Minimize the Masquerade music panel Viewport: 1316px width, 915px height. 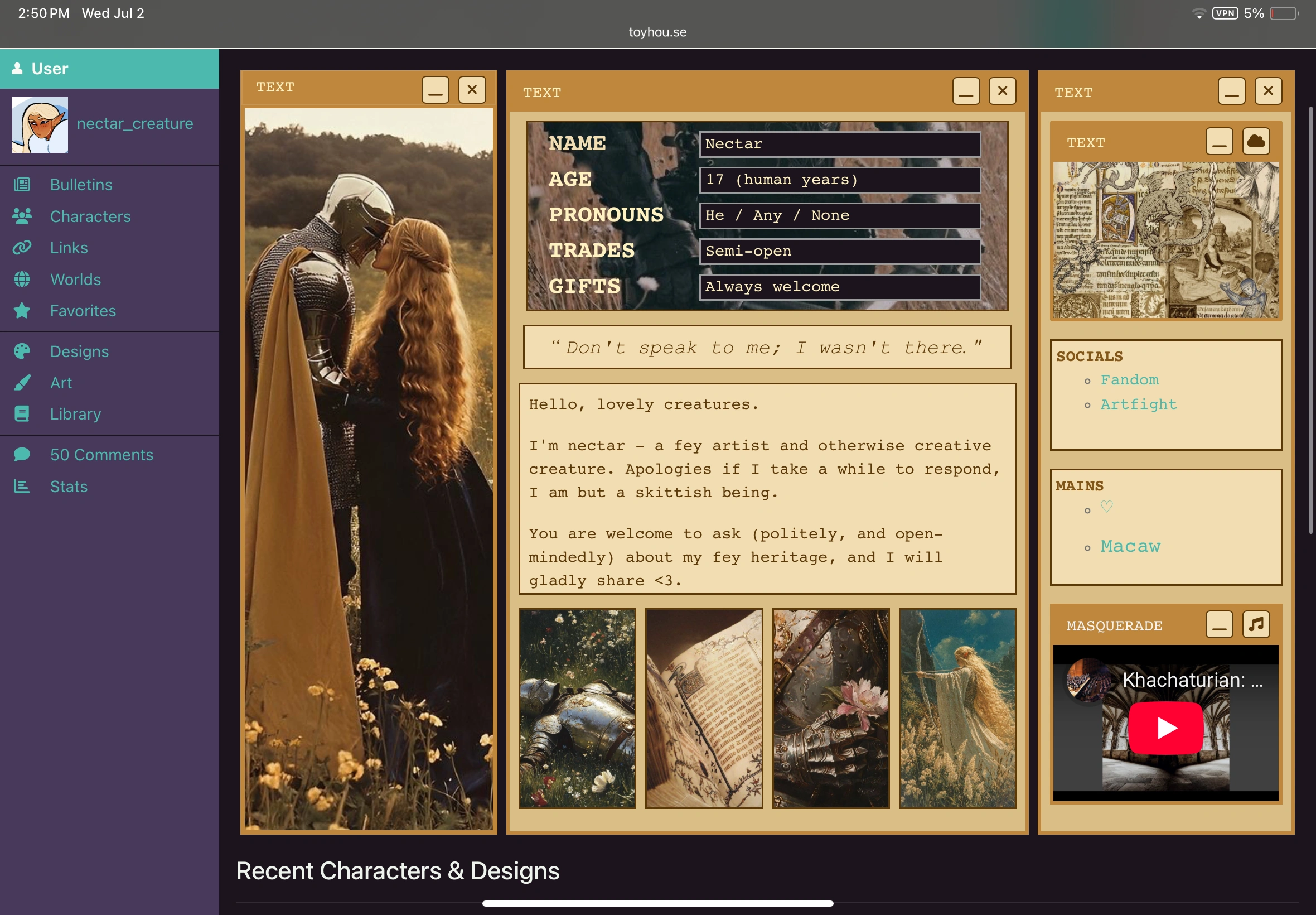[1218, 624]
